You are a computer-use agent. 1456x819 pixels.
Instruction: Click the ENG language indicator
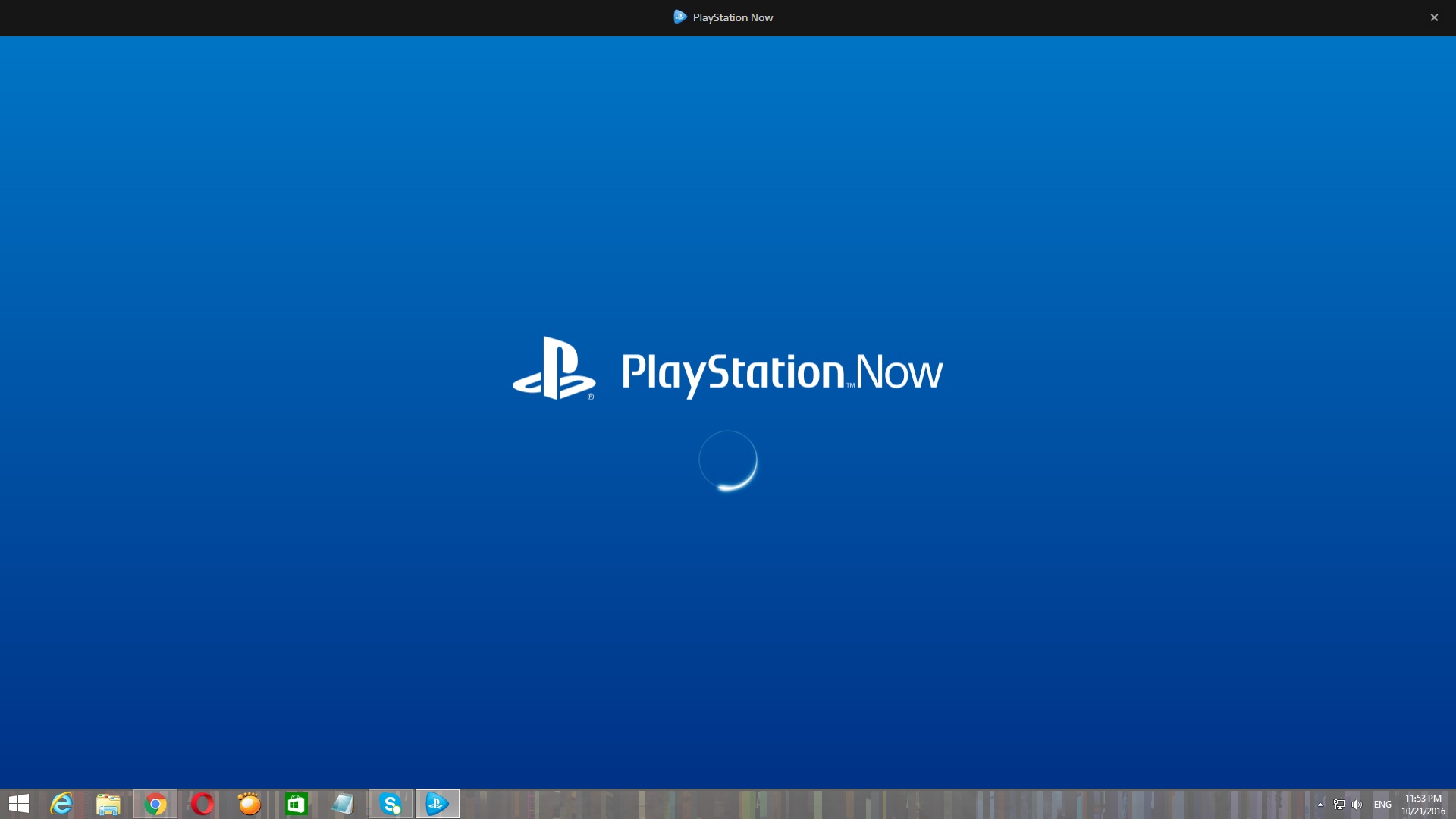(1382, 805)
